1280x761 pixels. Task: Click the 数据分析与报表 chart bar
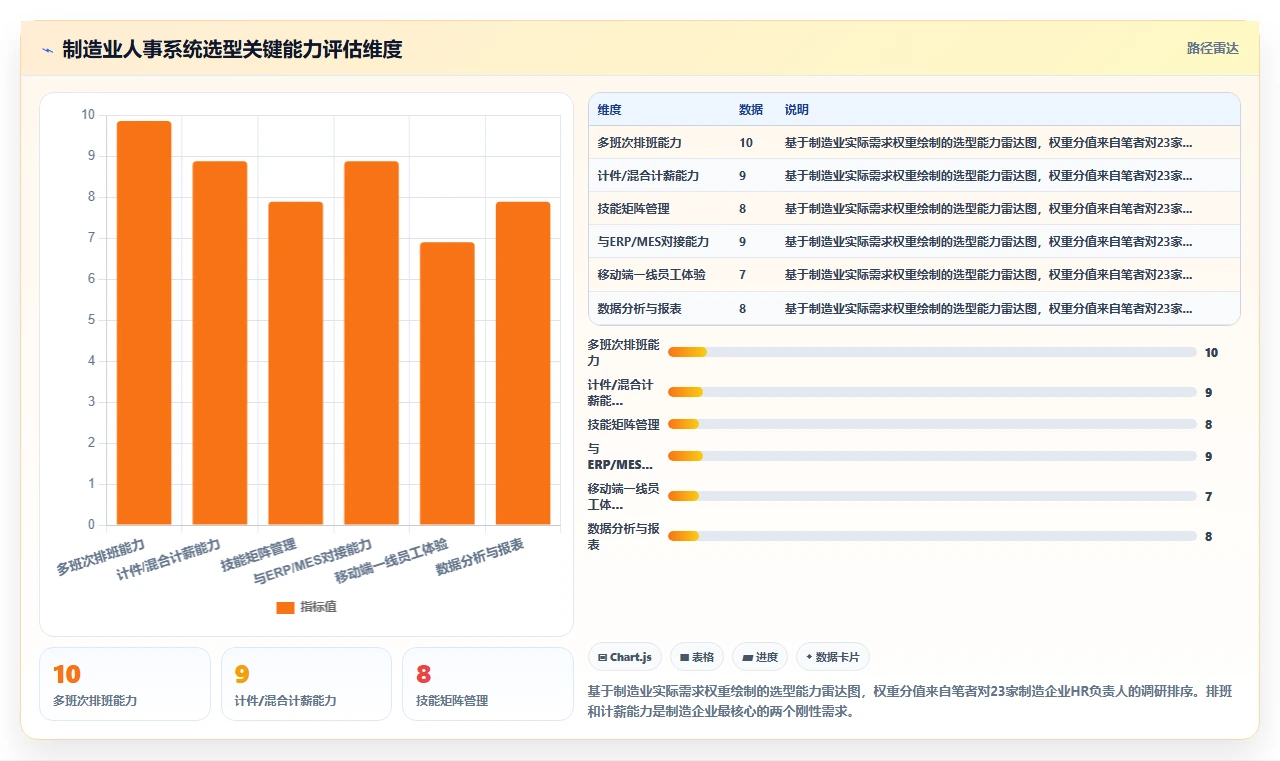pos(523,363)
